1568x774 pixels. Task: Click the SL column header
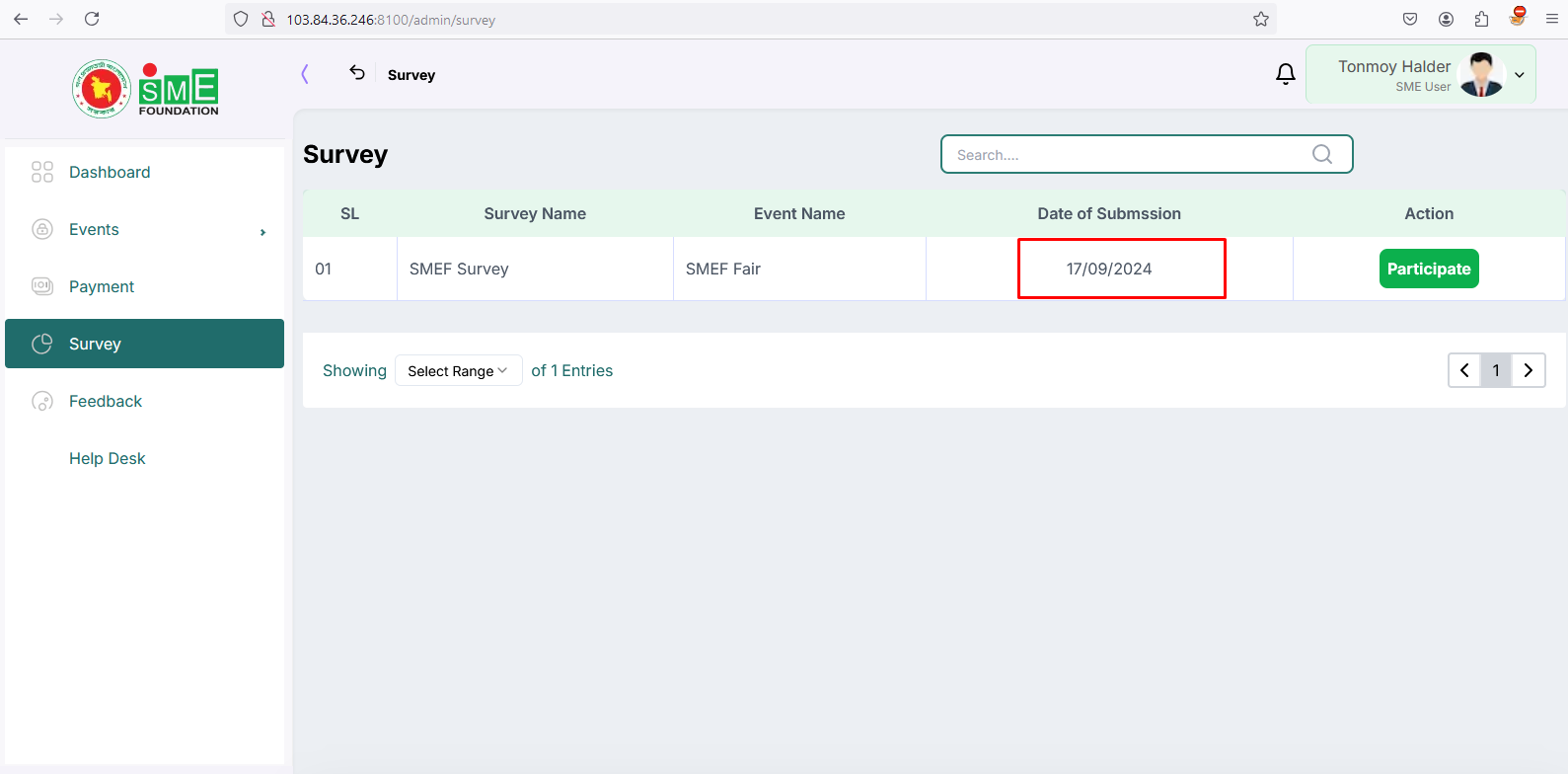[x=349, y=213]
